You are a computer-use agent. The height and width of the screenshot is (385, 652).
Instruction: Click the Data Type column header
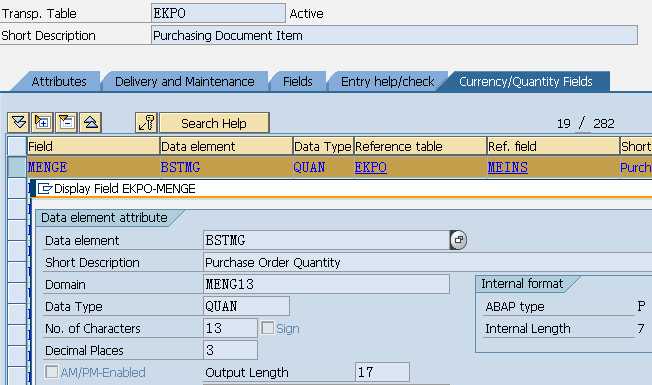point(323,146)
